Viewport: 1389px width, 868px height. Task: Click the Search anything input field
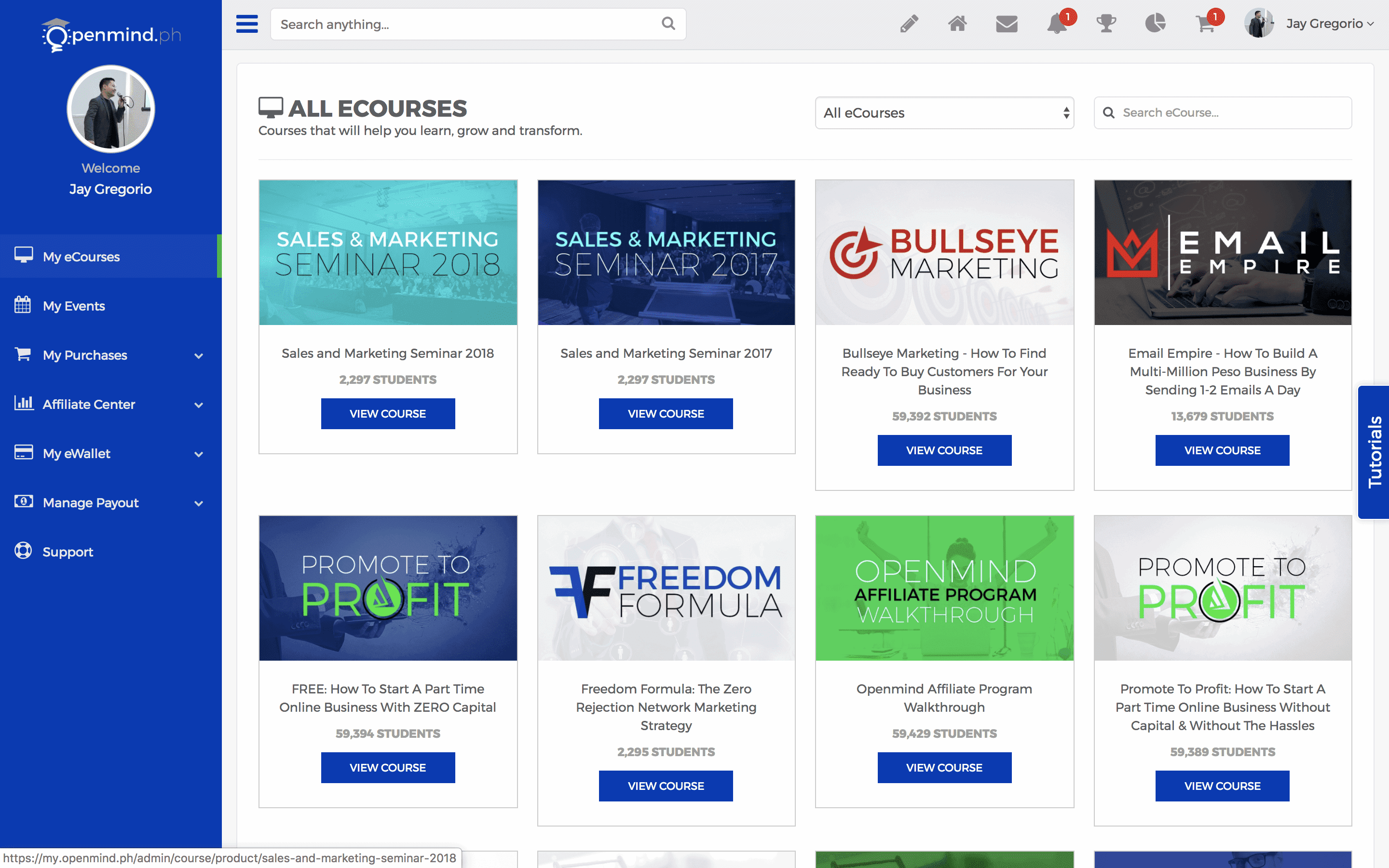[478, 24]
